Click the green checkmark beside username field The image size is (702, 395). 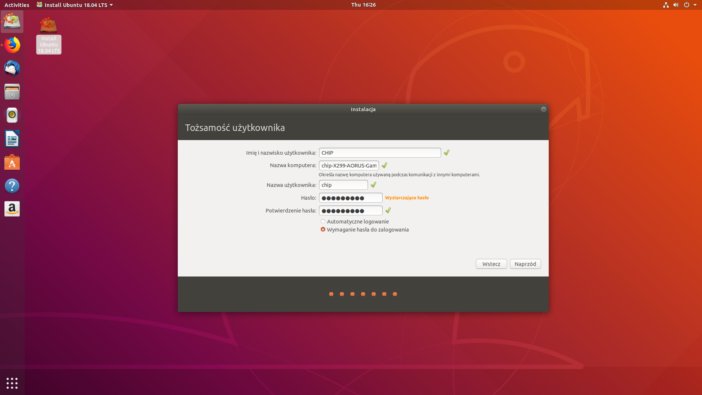(373, 185)
